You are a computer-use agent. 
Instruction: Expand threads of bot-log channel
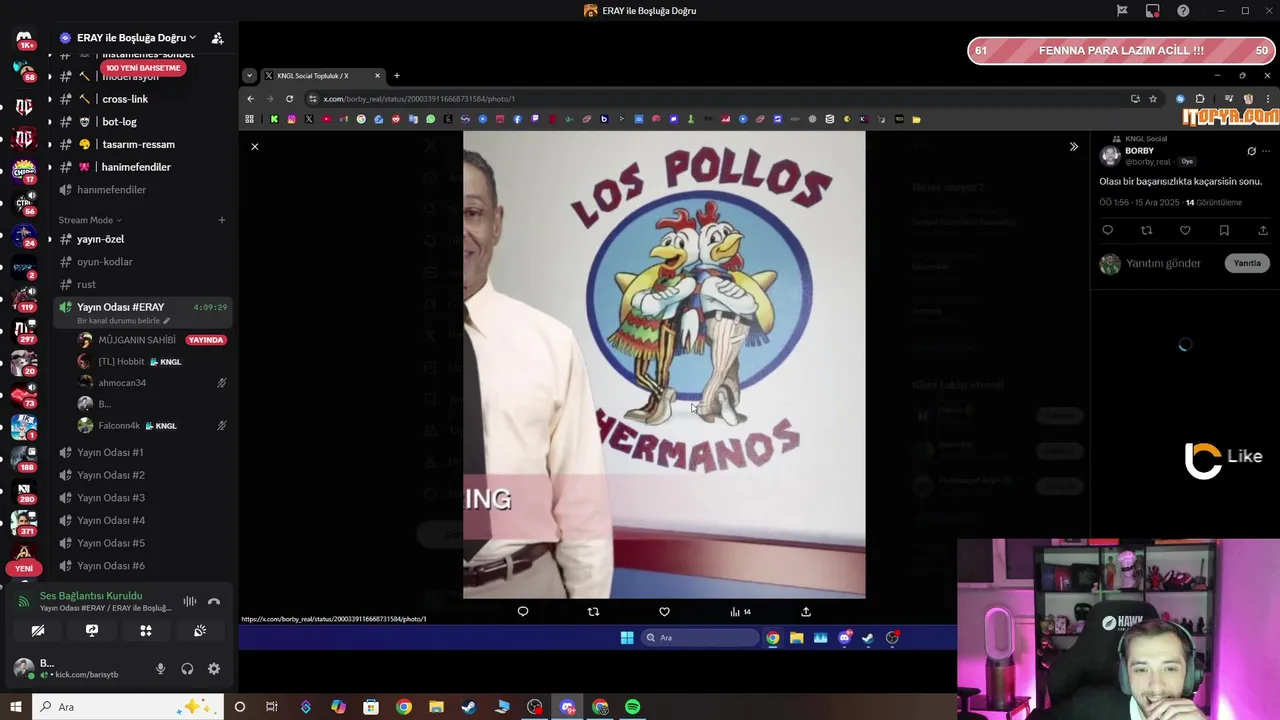[x=50, y=122]
